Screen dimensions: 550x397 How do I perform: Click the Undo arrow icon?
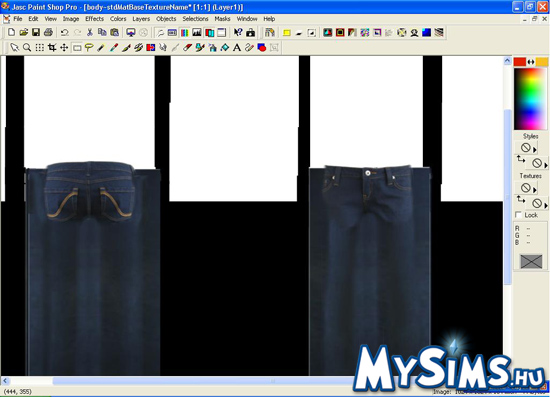tap(65, 33)
